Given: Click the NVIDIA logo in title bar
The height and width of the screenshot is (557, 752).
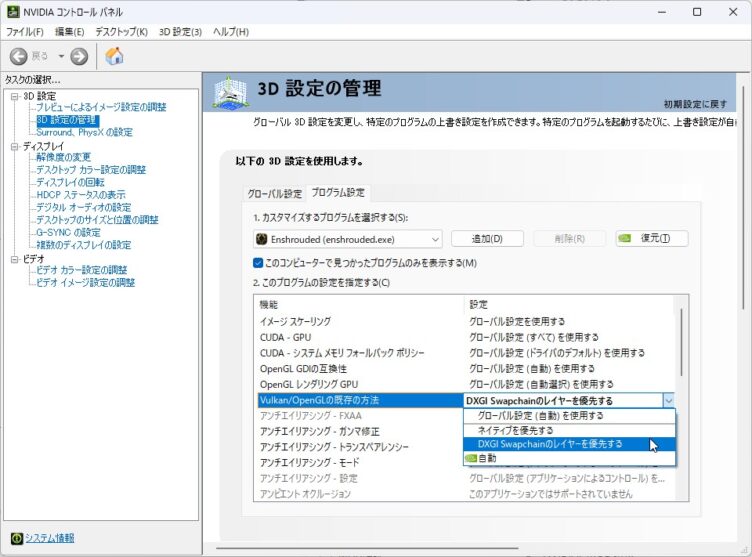Looking at the screenshot, I should click(x=13, y=12).
